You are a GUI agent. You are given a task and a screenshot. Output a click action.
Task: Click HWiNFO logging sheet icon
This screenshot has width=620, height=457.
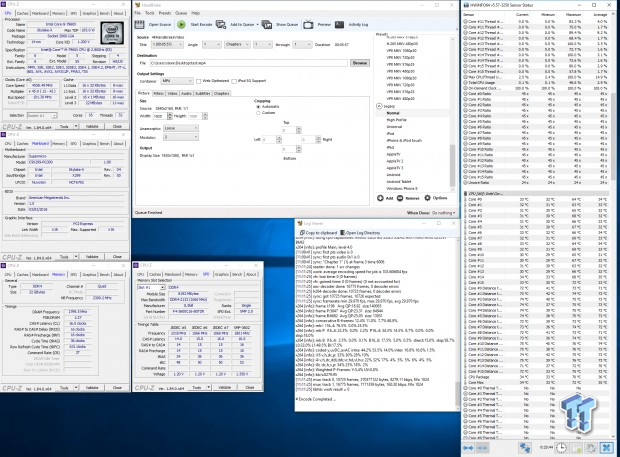coord(577,448)
